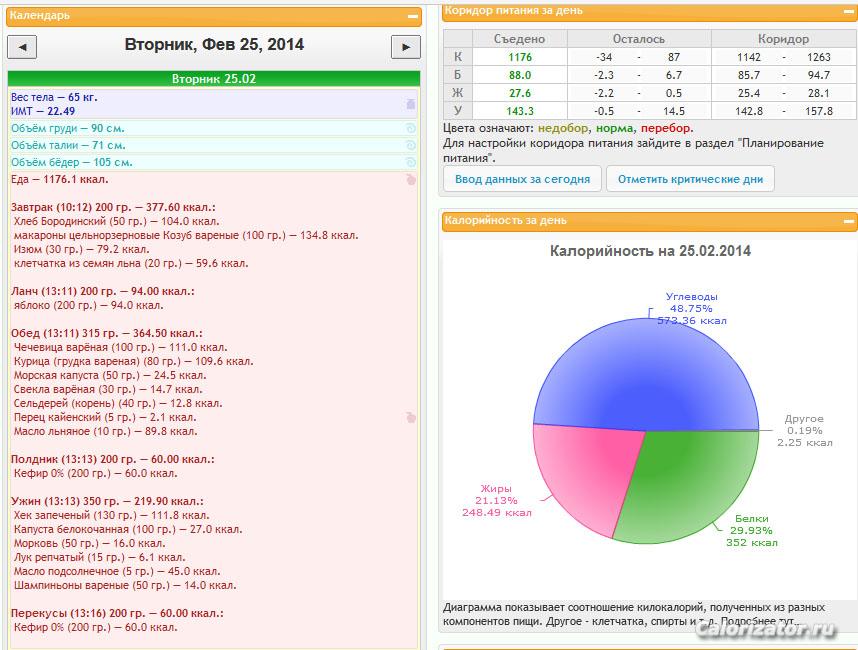Select the Вторник 25.02 green day header
Screen dimensions: 858x650
[213, 79]
